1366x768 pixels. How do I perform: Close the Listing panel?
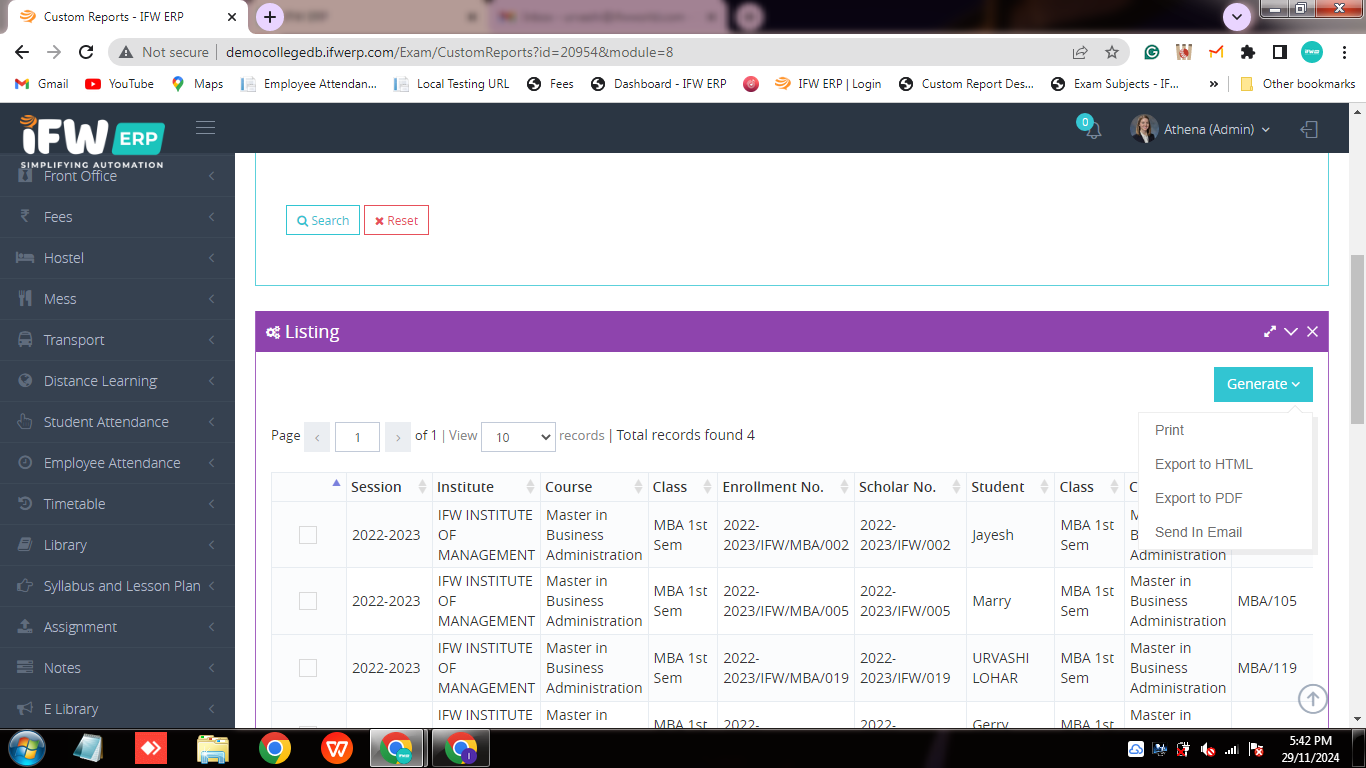[x=1312, y=332]
